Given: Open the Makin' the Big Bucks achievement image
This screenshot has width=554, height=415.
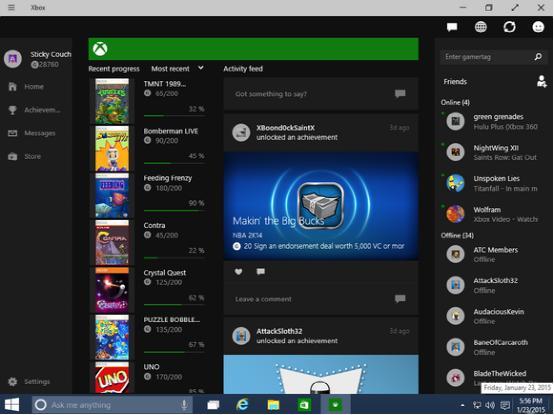Looking at the screenshot, I should [x=321, y=206].
